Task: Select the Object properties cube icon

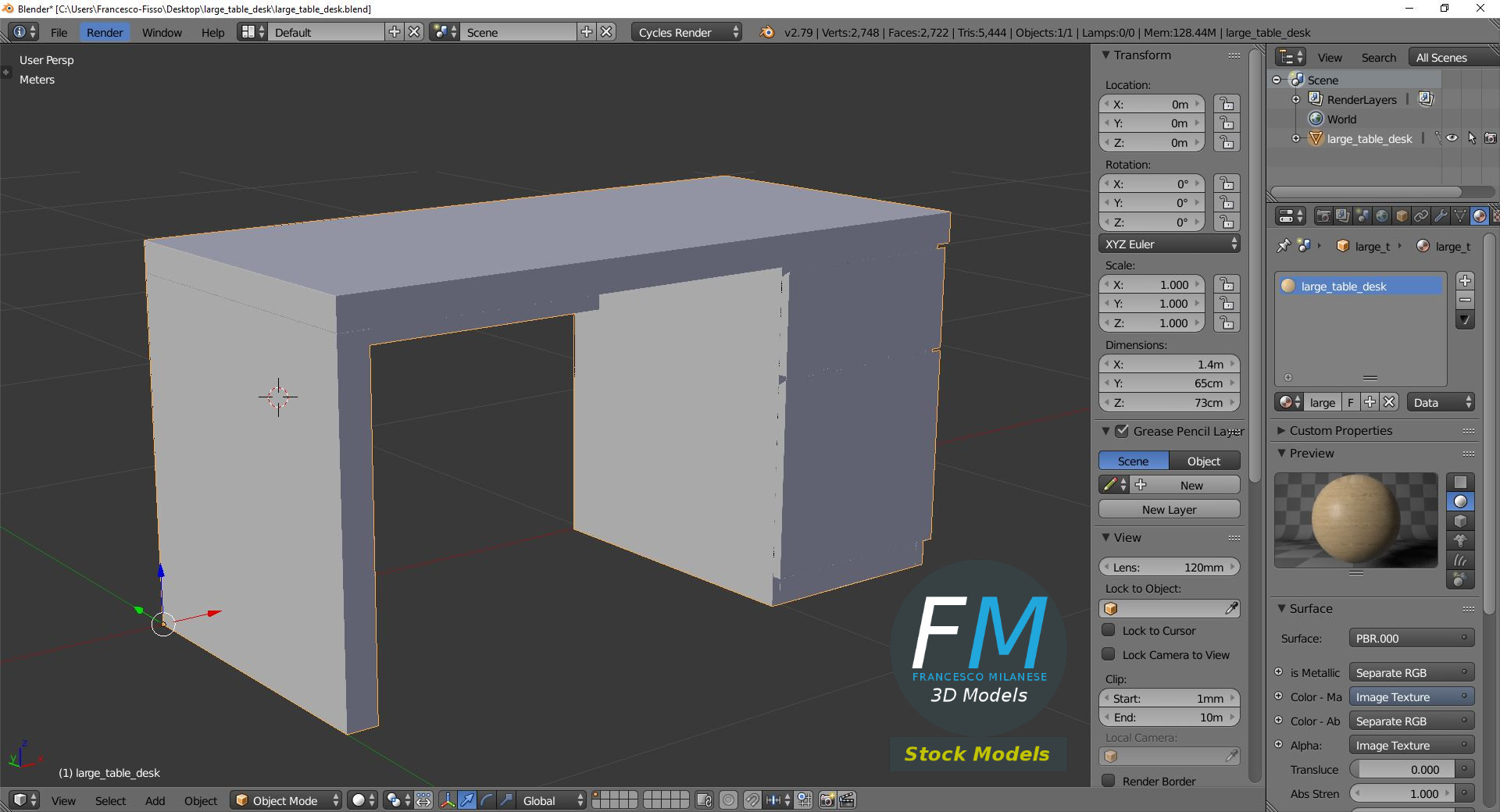Action: pos(1402,216)
